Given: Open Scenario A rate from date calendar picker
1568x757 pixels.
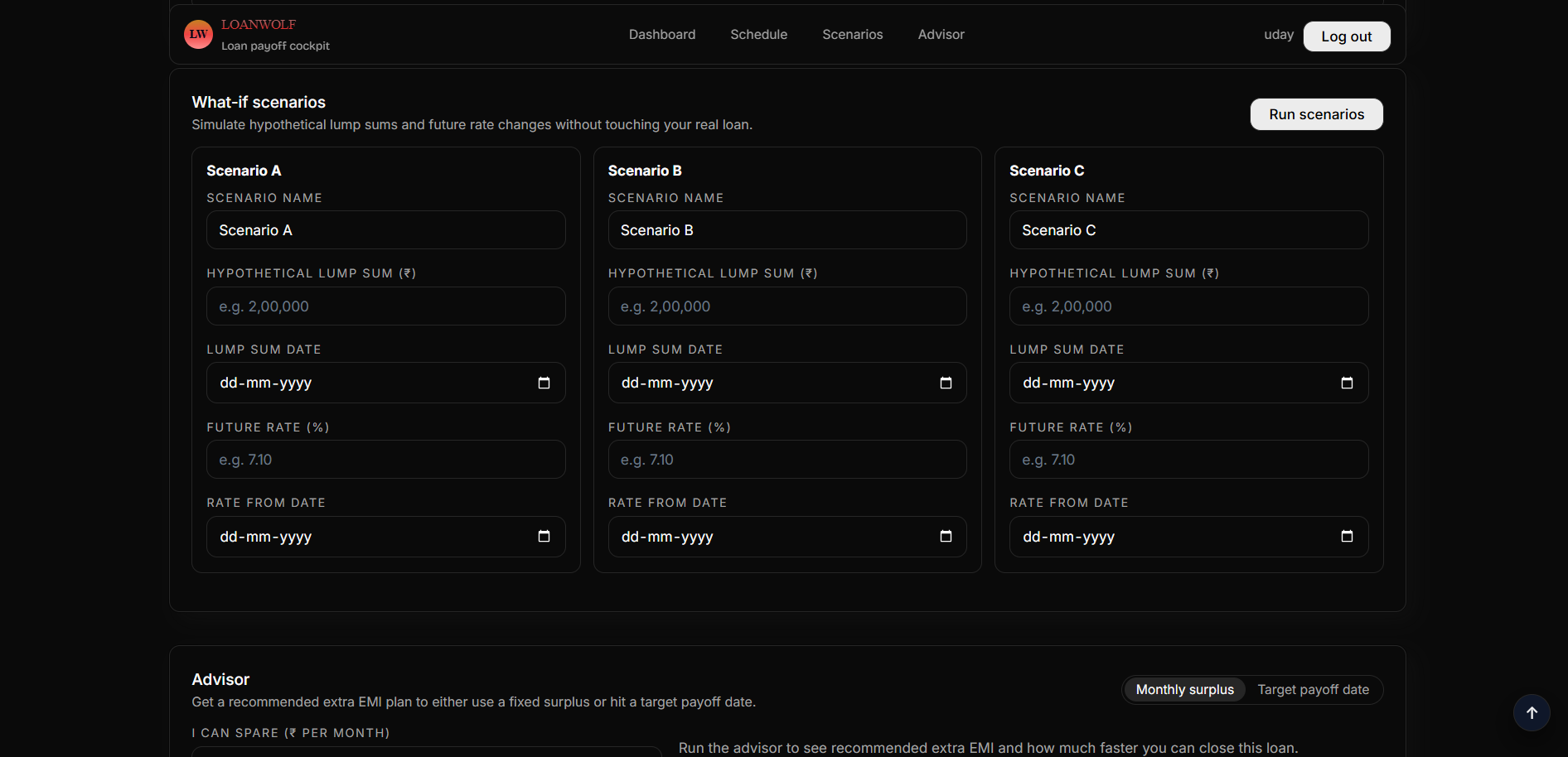Looking at the screenshot, I should 544,537.
